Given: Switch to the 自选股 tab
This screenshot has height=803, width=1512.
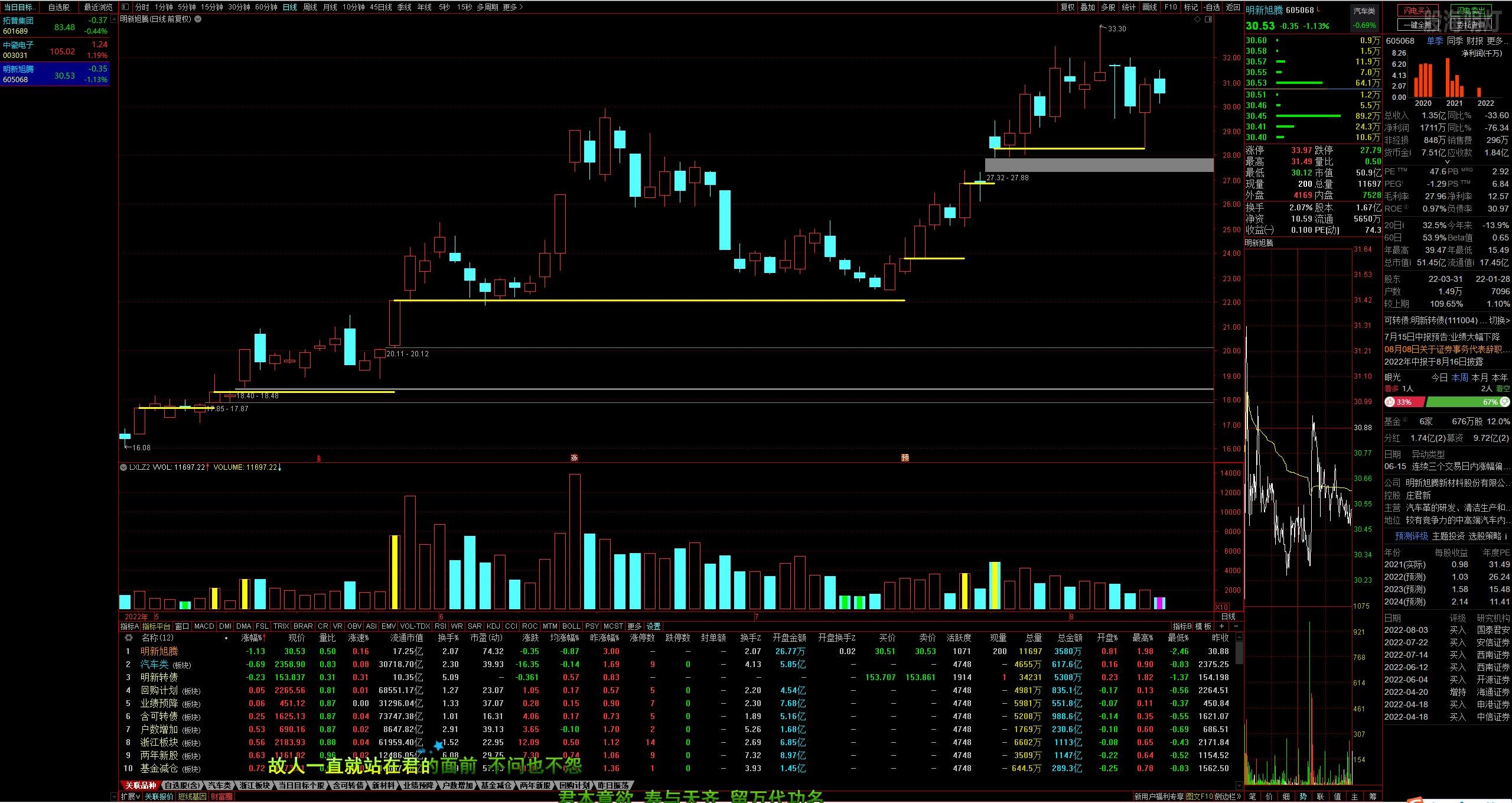Looking at the screenshot, I should 58,7.
